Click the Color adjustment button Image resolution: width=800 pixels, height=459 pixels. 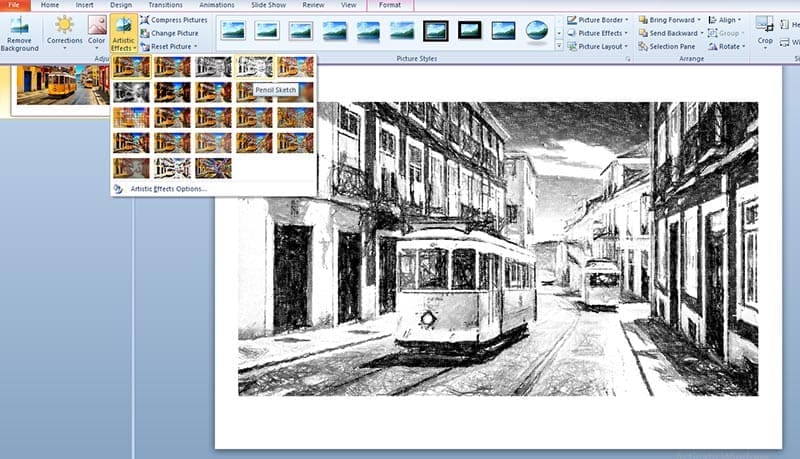(97, 33)
